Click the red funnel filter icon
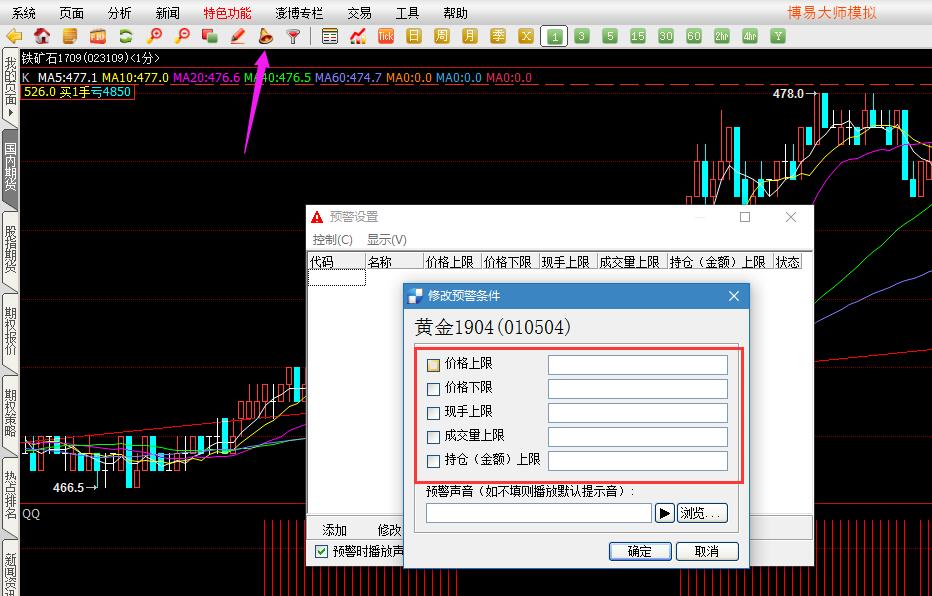 [293, 36]
